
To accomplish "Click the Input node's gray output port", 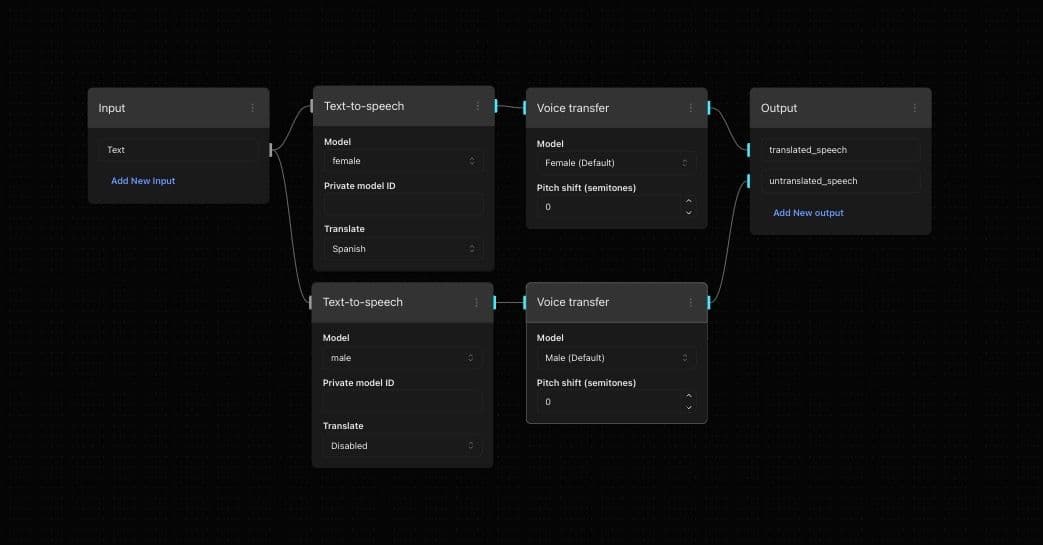I will coord(271,150).
